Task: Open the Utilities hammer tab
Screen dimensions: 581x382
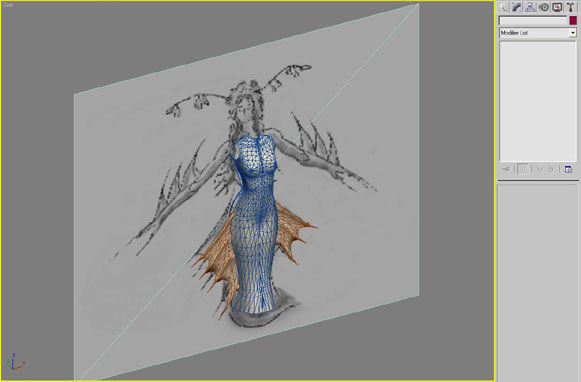Action: [x=571, y=7]
